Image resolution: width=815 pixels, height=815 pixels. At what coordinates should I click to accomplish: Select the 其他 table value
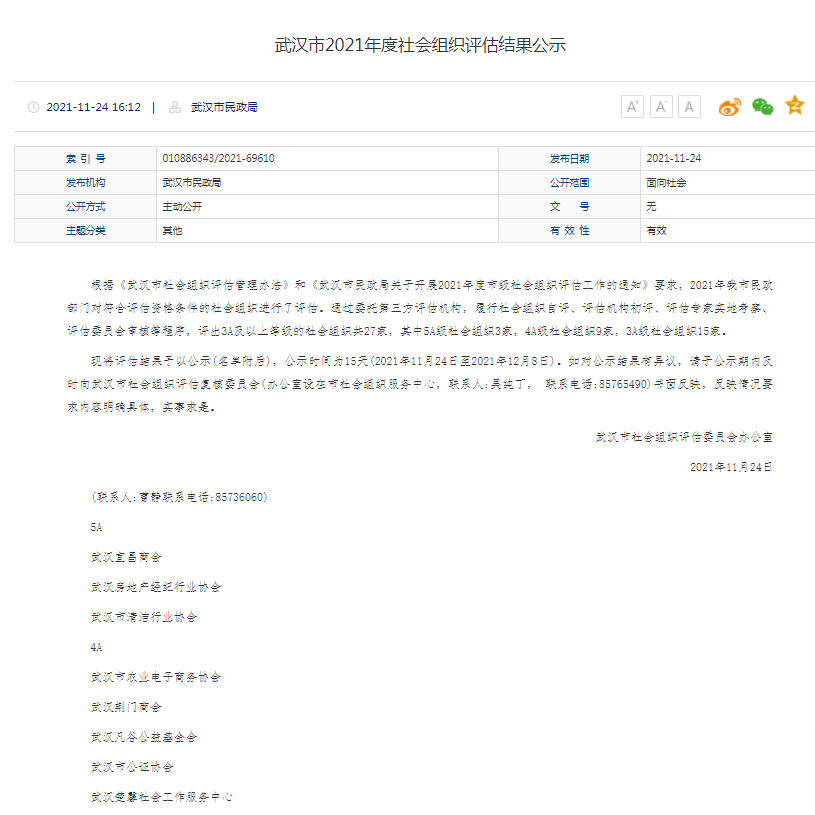172,230
